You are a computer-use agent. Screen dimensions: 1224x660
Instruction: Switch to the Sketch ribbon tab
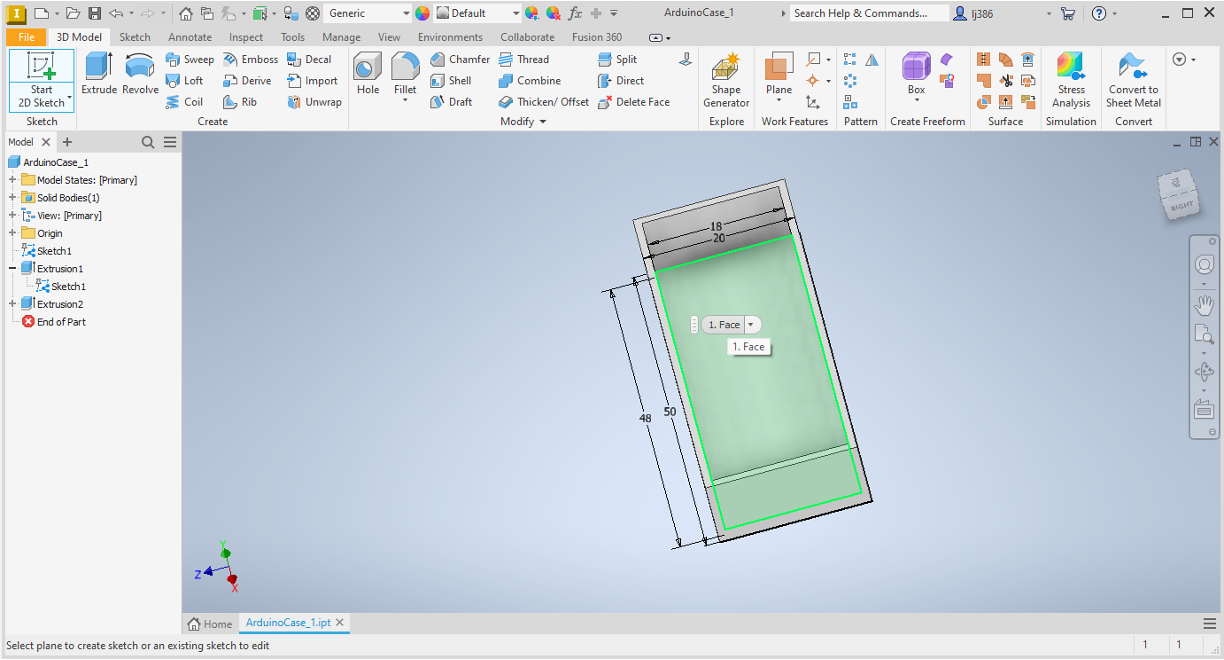tap(135, 37)
